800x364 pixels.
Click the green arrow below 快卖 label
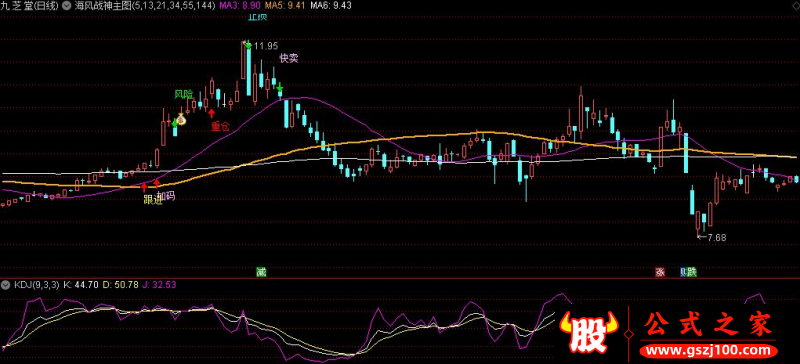(280, 87)
